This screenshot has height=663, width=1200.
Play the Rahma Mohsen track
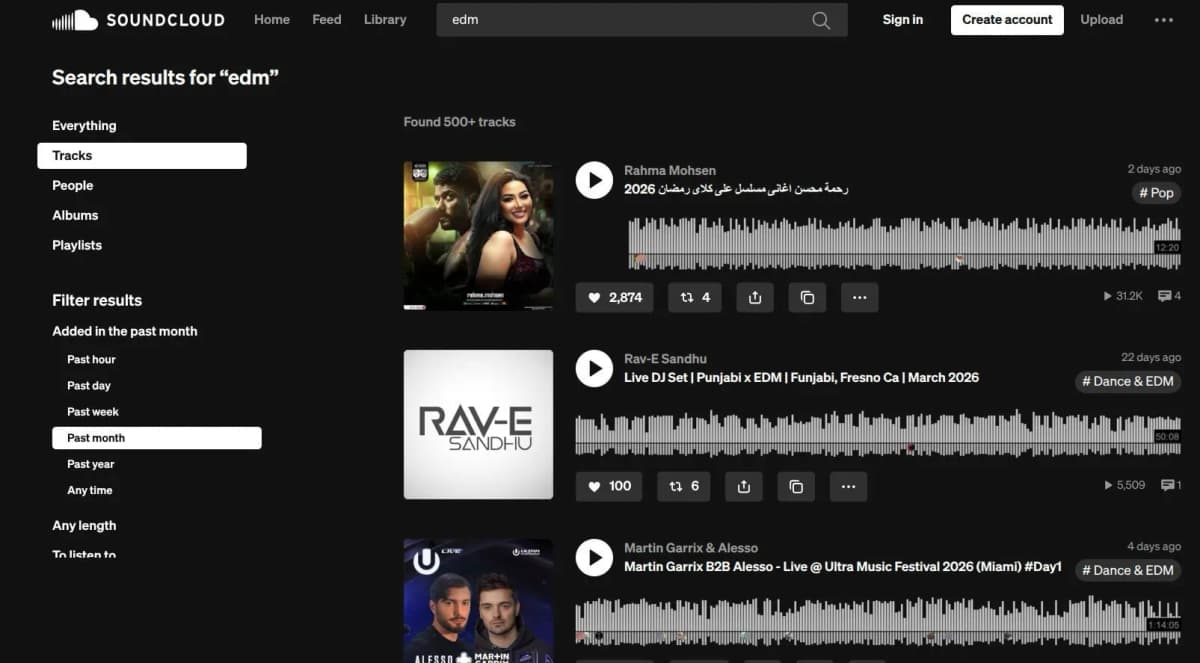point(594,181)
